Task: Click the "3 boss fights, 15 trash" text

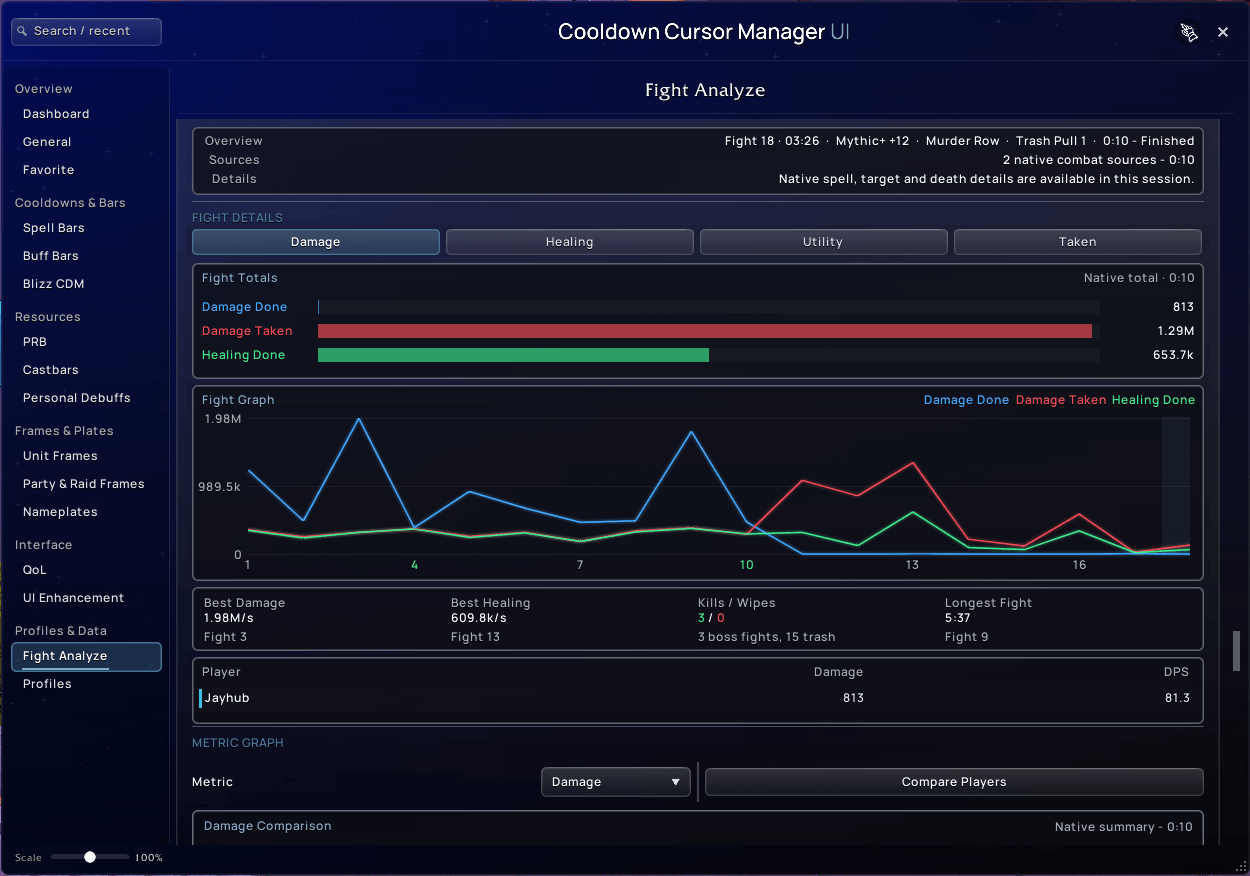Action: click(767, 637)
